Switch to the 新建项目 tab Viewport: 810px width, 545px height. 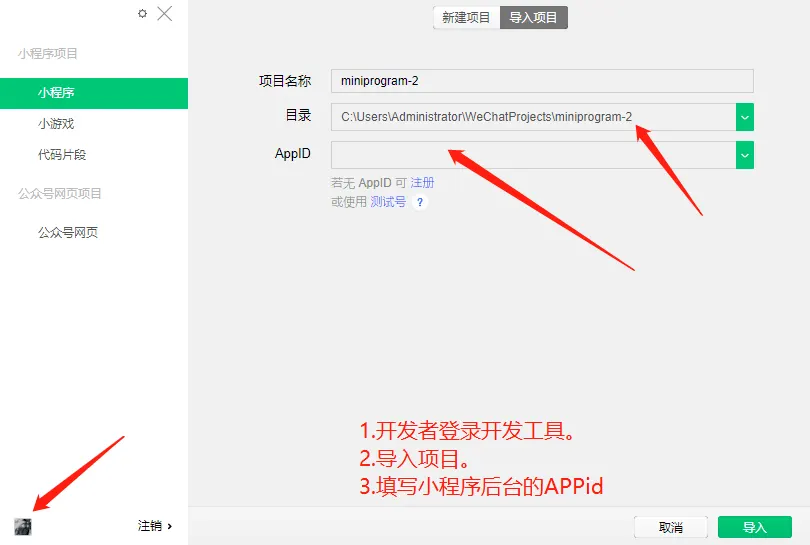[x=466, y=18]
